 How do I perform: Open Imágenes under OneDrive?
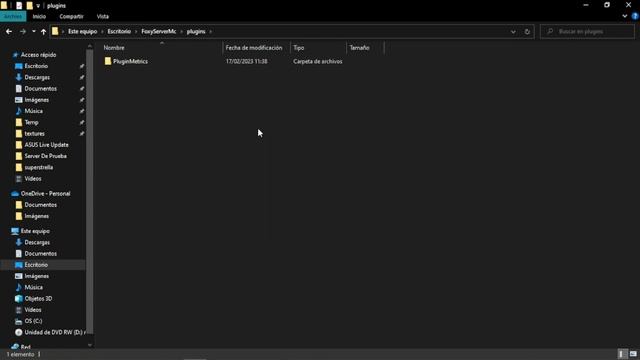point(36,216)
